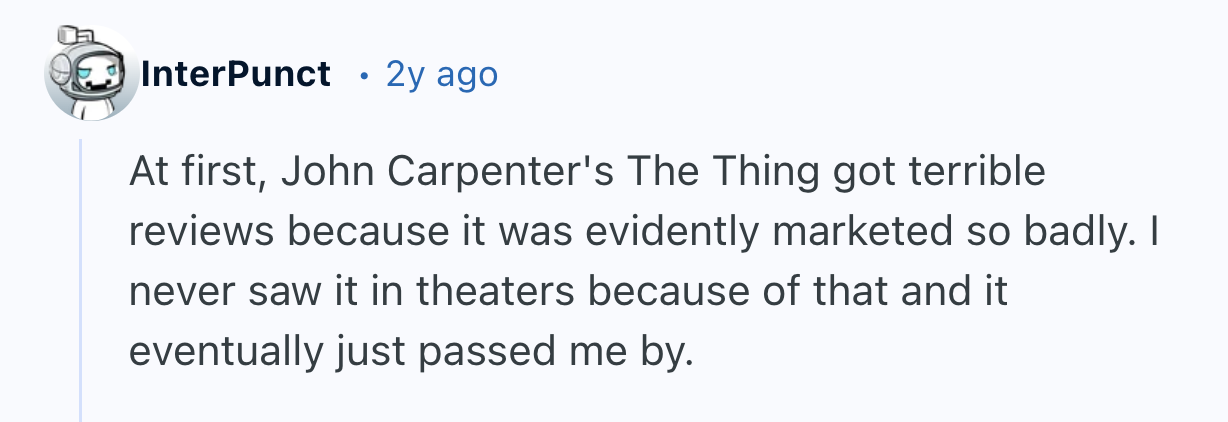Collapse the comment using the thread line
The height and width of the screenshot is (422, 1228).
point(81,280)
